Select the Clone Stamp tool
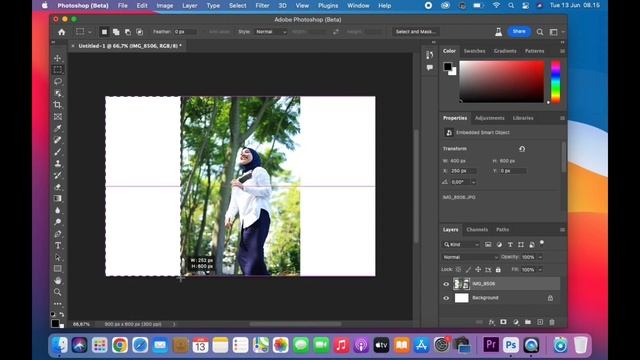The image size is (640, 360). click(x=58, y=163)
